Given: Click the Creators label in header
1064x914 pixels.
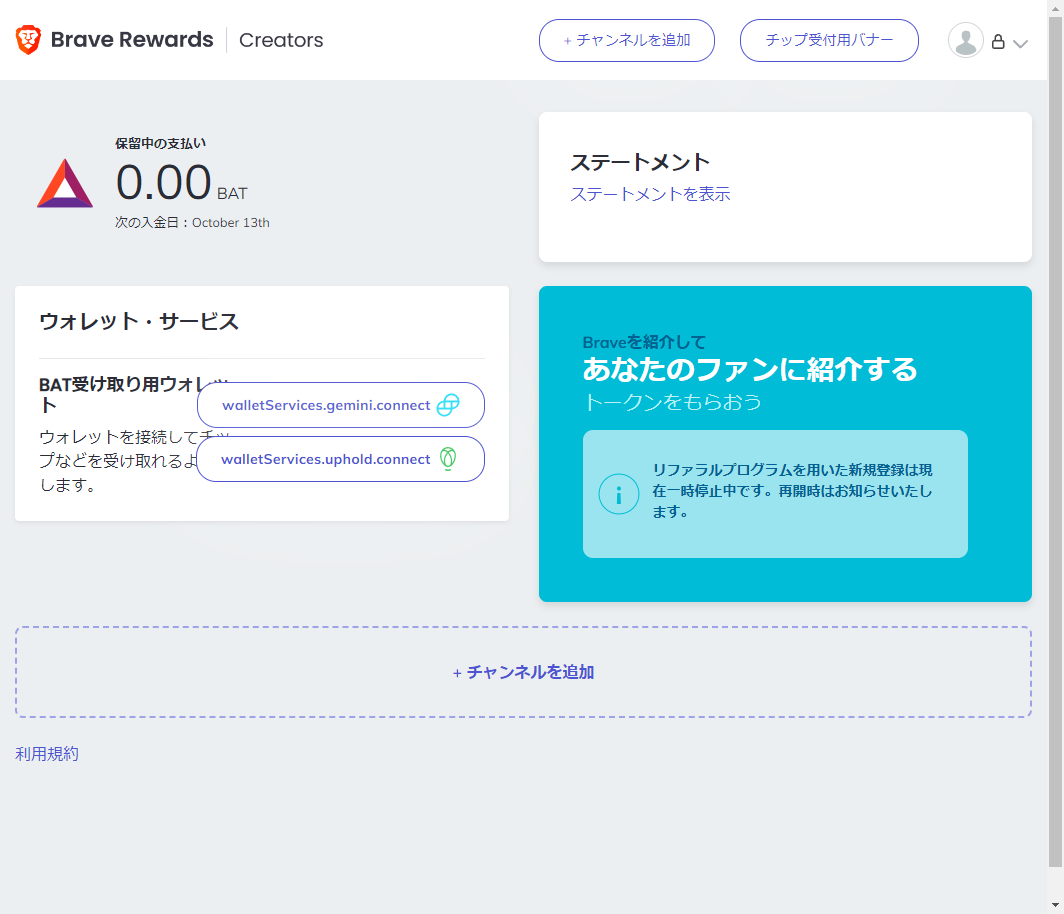Looking at the screenshot, I should [x=281, y=40].
